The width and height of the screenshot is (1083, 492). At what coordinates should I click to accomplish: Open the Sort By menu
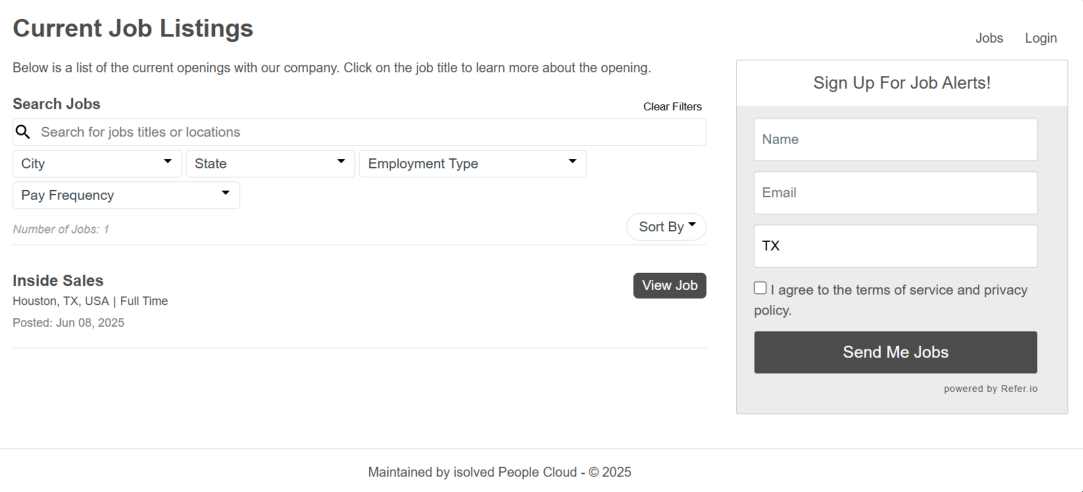click(x=666, y=227)
